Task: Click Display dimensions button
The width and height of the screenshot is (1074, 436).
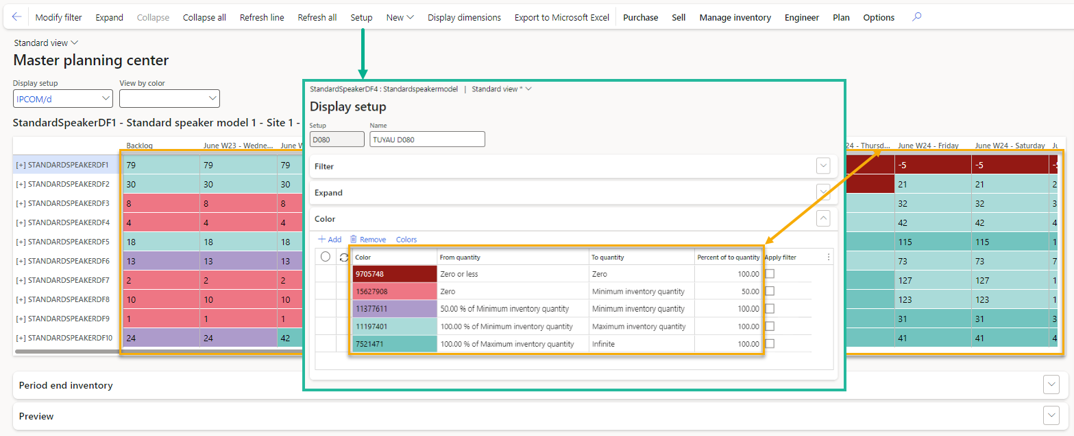Action: point(464,18)
